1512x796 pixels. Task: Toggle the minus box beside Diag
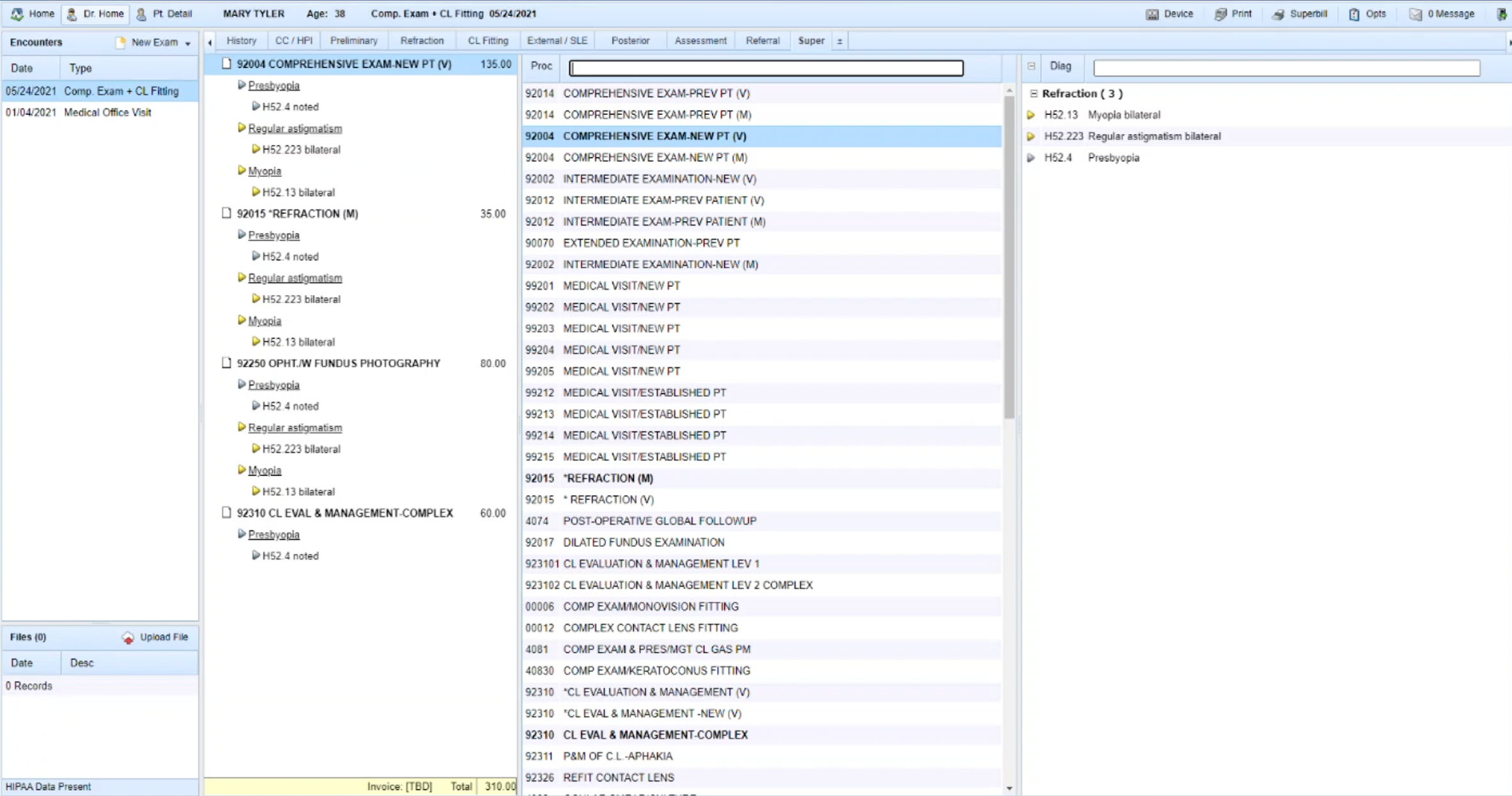(x=1031, y=66)
